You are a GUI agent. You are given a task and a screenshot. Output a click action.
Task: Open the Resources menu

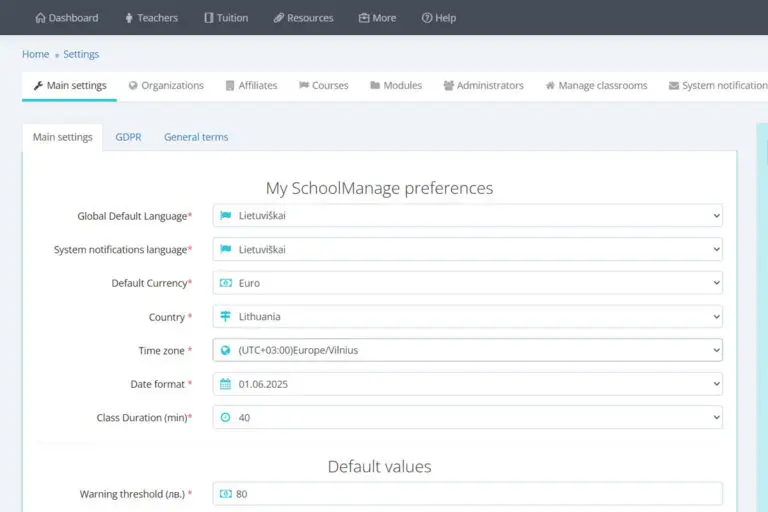click(303, 18)
